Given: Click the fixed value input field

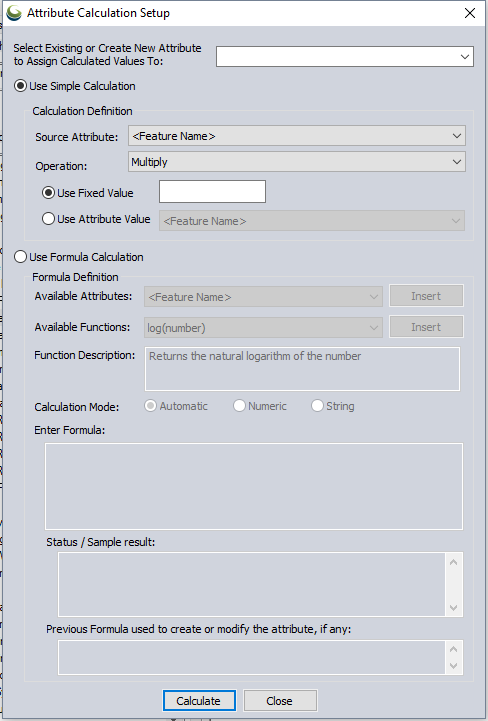Looking at the screenshot, I should coord(212,191).
